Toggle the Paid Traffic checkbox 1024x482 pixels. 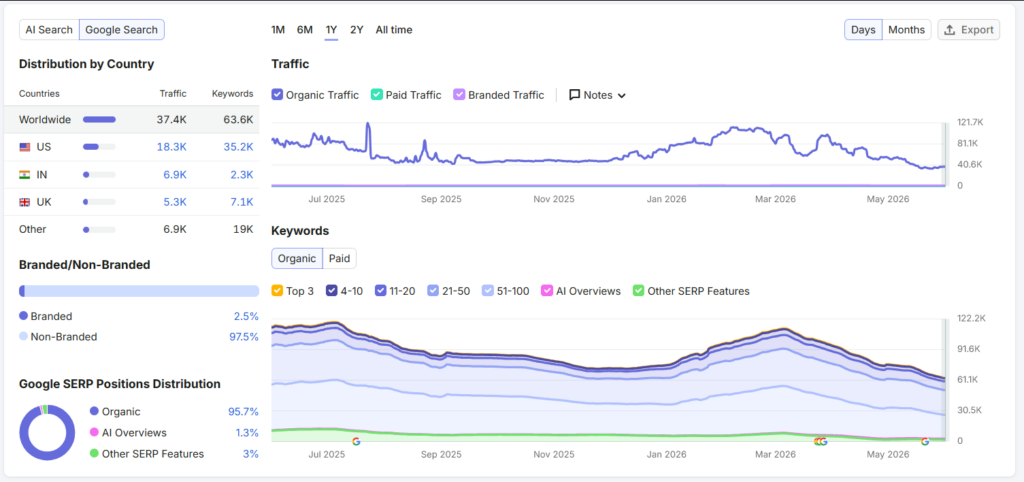coord(377,95)
